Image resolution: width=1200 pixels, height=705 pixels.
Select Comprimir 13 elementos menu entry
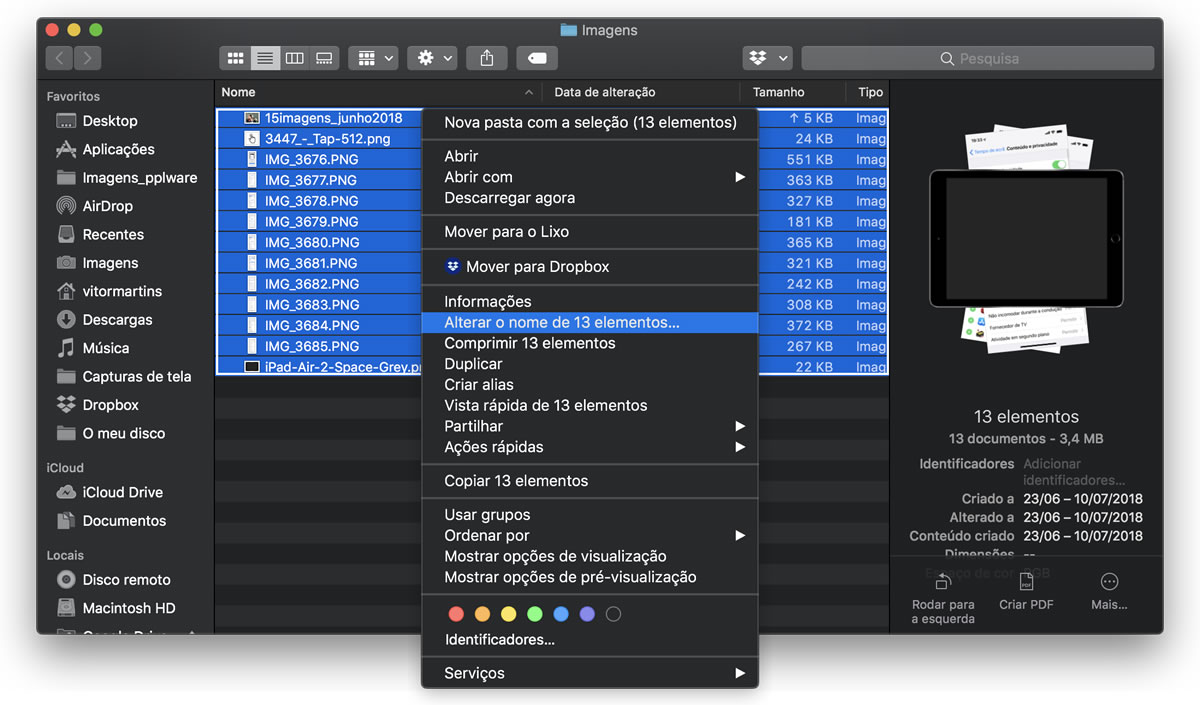[x=530, y=343]
